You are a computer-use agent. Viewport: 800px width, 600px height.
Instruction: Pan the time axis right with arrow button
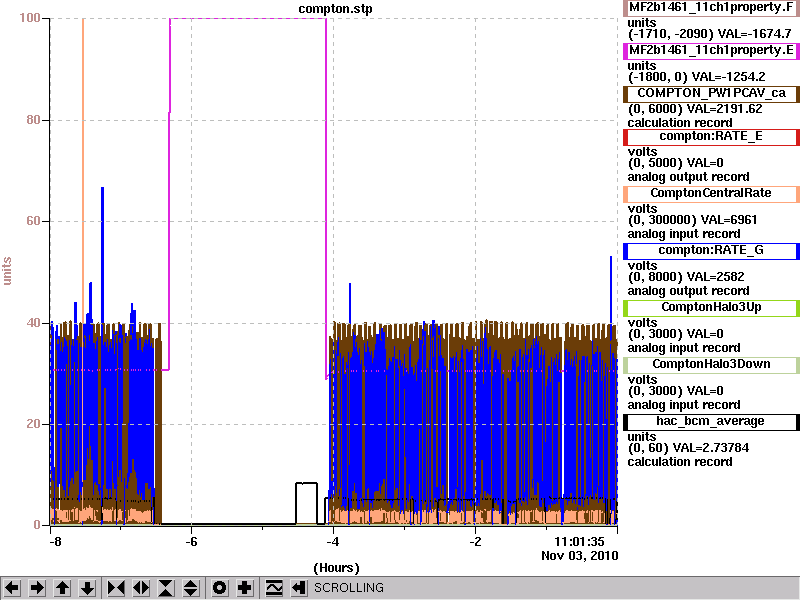37,588
